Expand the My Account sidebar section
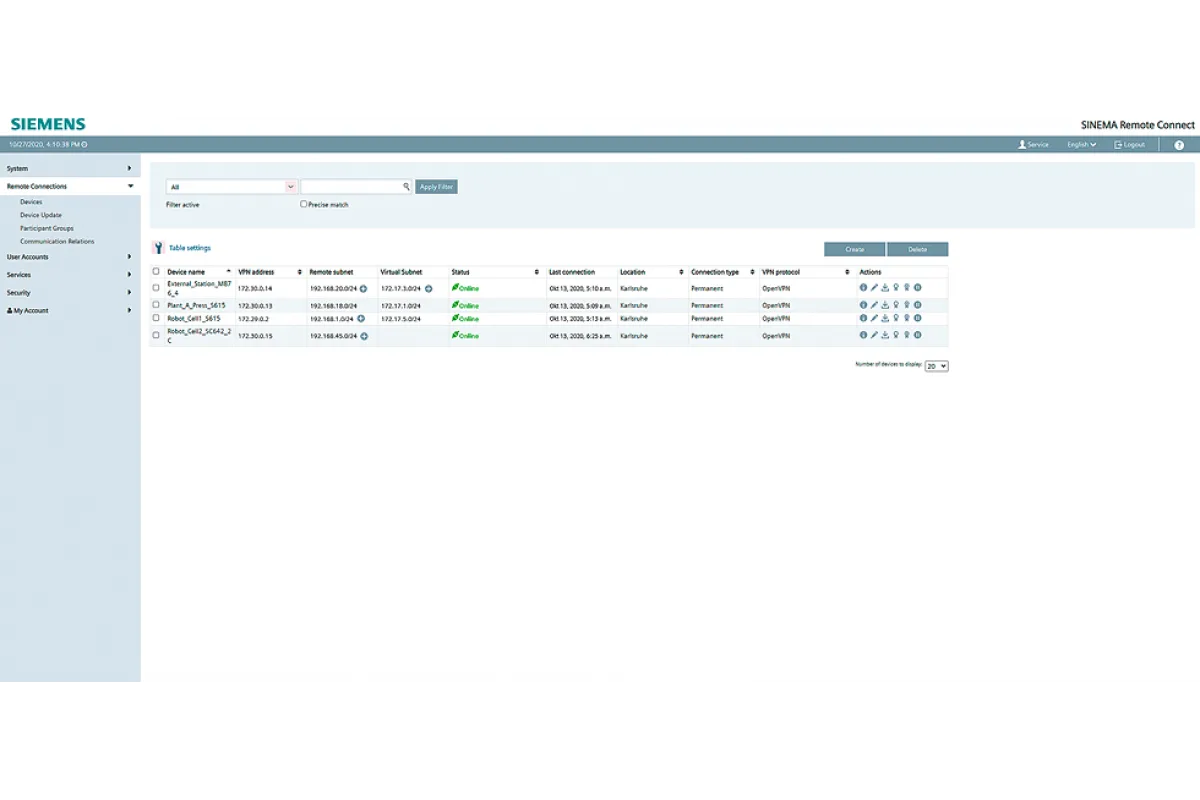 click(70, 311)
